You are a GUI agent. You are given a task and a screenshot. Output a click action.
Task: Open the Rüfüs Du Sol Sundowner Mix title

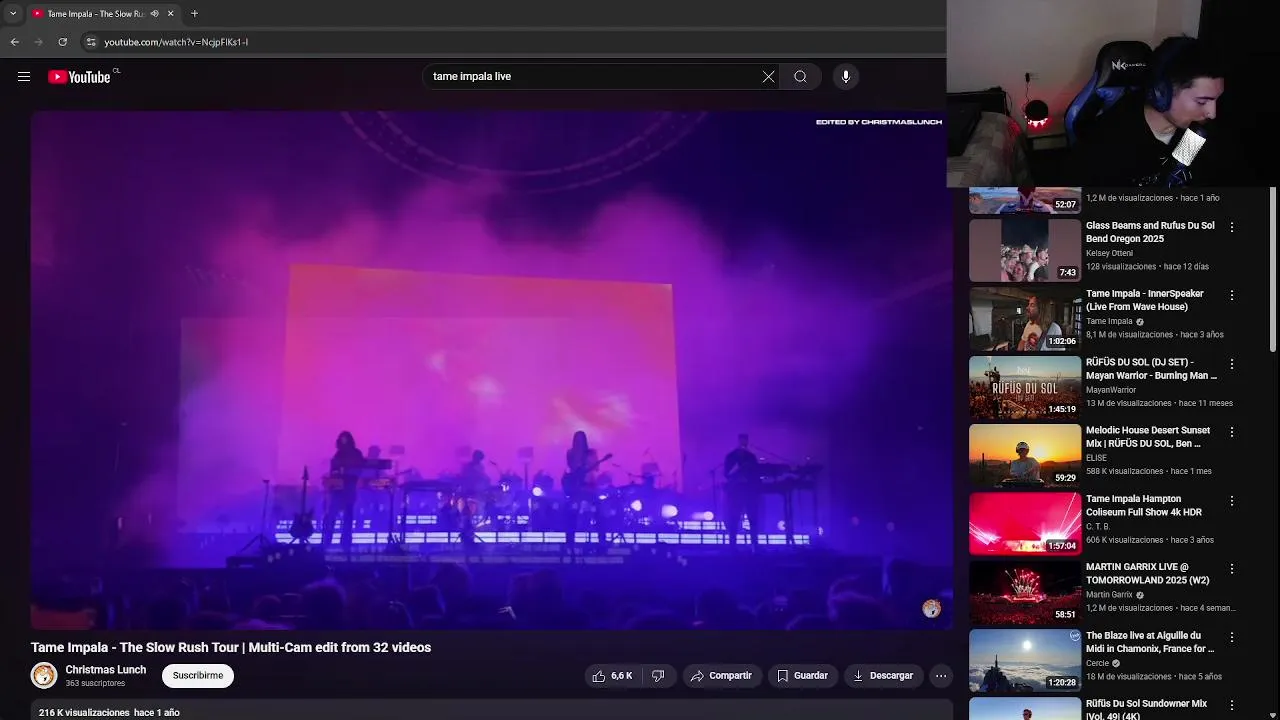(x=1146, y=709)
